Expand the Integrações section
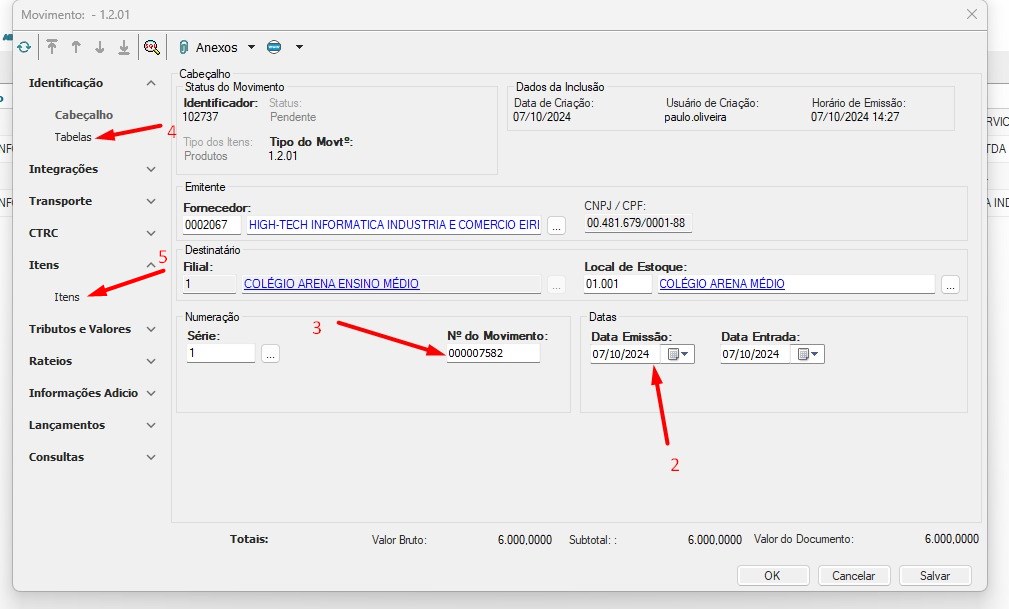The width and height of the screenshot is (1009, 609). pos(151,169)
